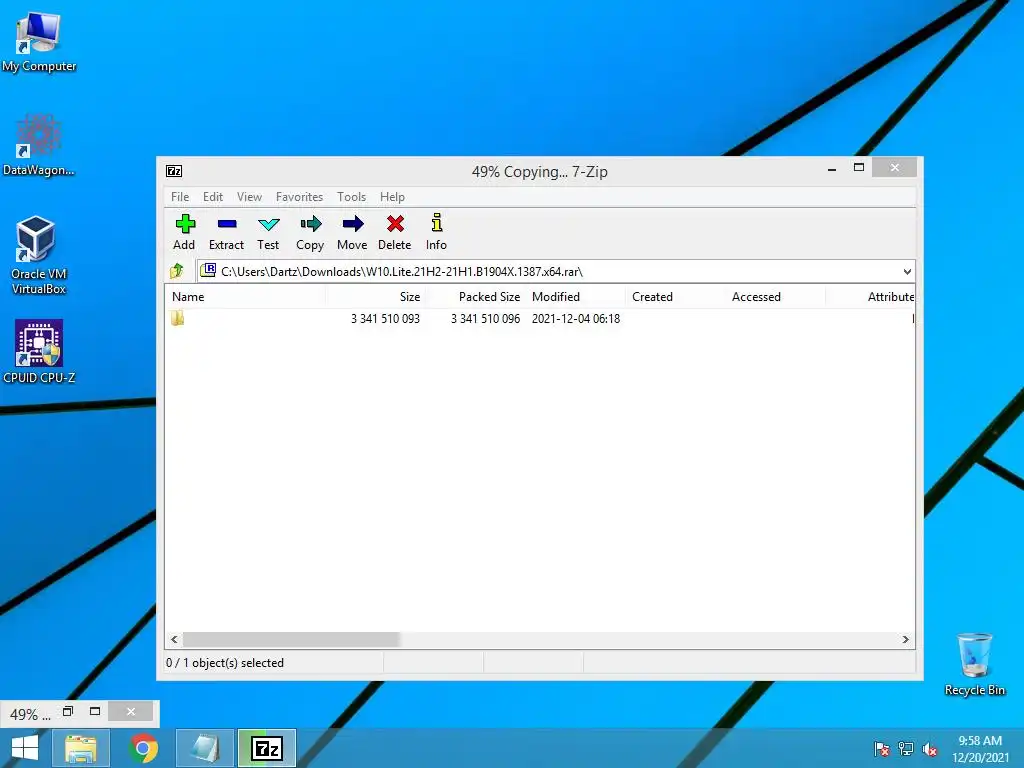1024x768 pixels.
Task: Sort by Size column header
Action: tap(376, 296)
